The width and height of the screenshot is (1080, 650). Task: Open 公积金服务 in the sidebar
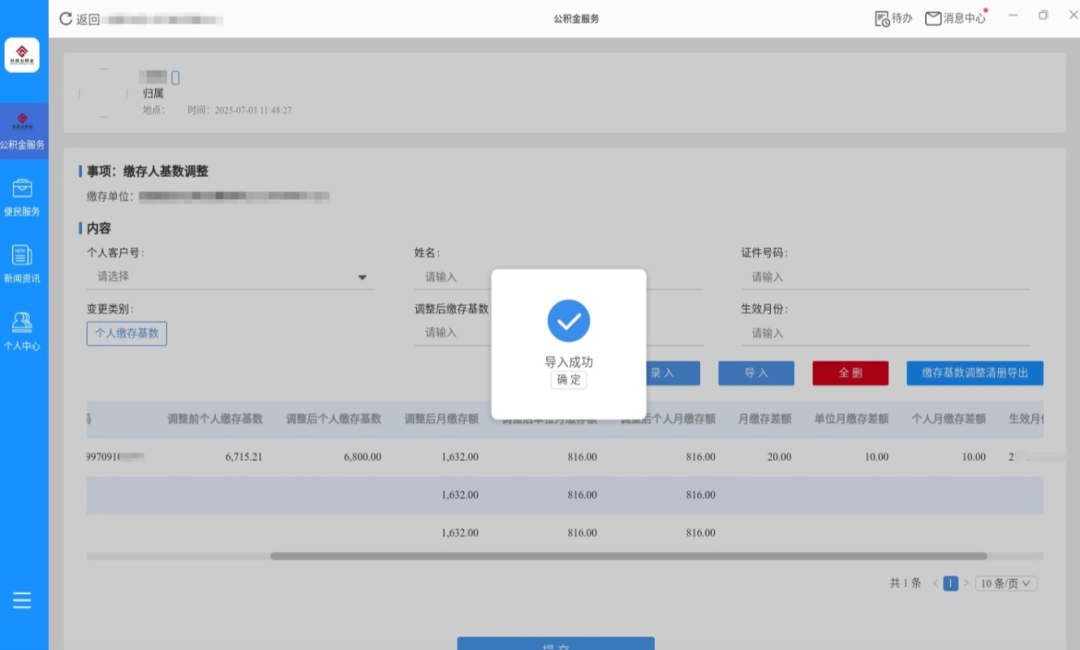23,131
